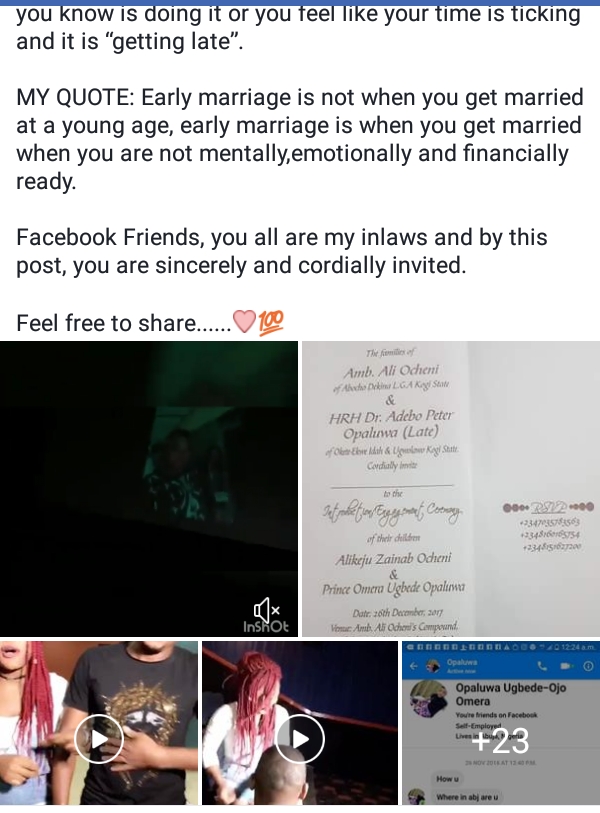600x813 pixels.
Task: Tap the Feel free to share line
Action: pos(123,323)
